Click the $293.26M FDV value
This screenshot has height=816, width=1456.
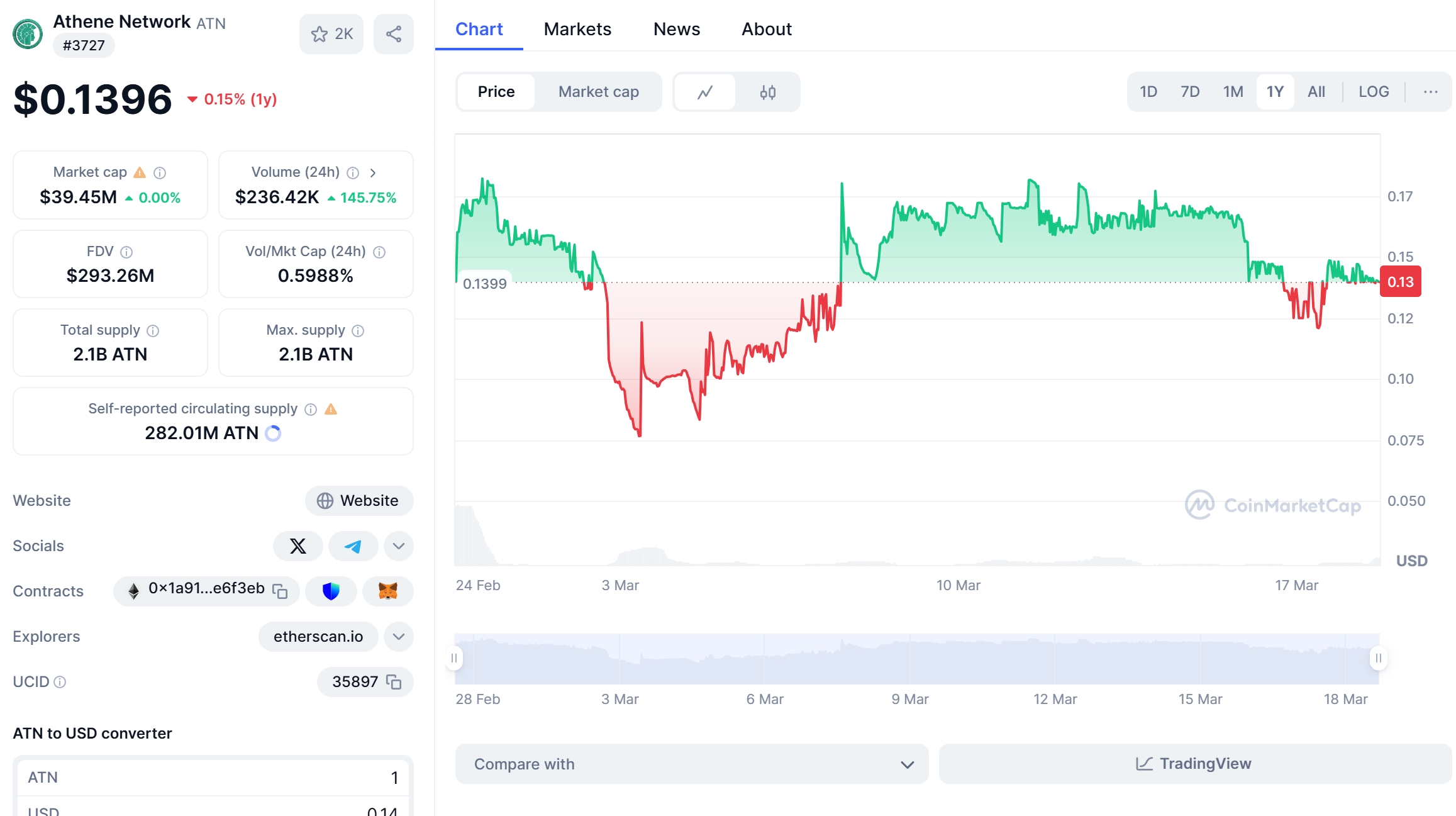pyautogui.click(x=111, y=276)
